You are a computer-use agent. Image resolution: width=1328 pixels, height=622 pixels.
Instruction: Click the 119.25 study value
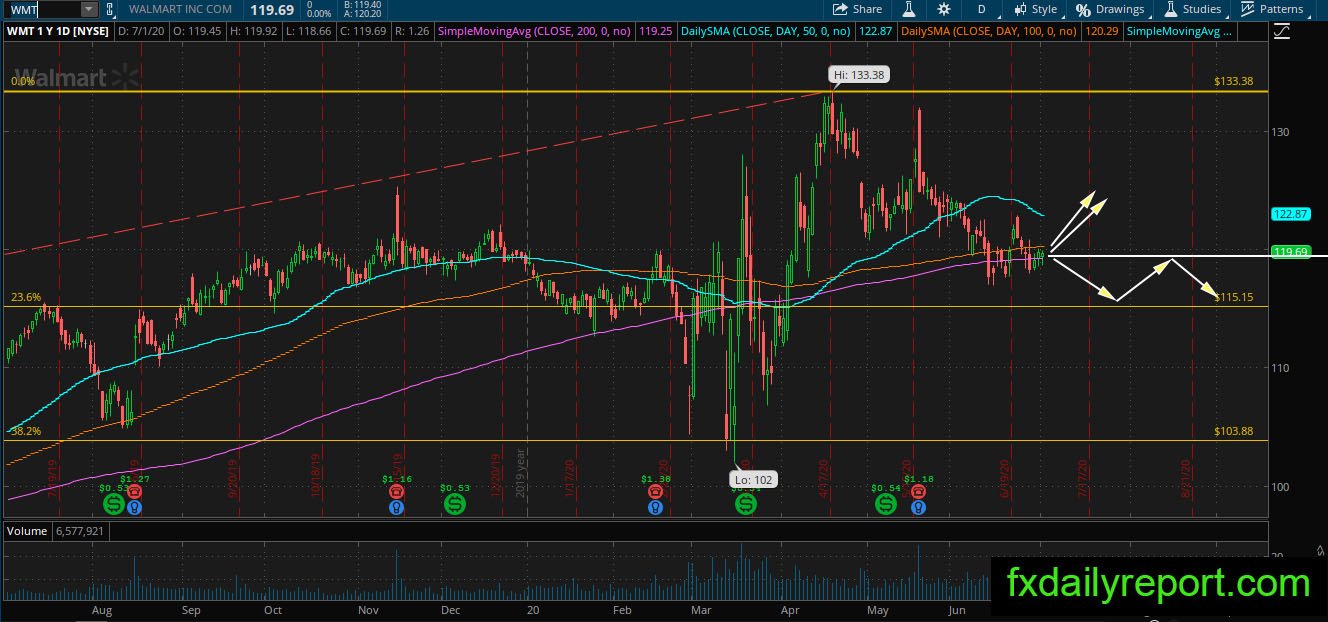(x=655, y=32)
